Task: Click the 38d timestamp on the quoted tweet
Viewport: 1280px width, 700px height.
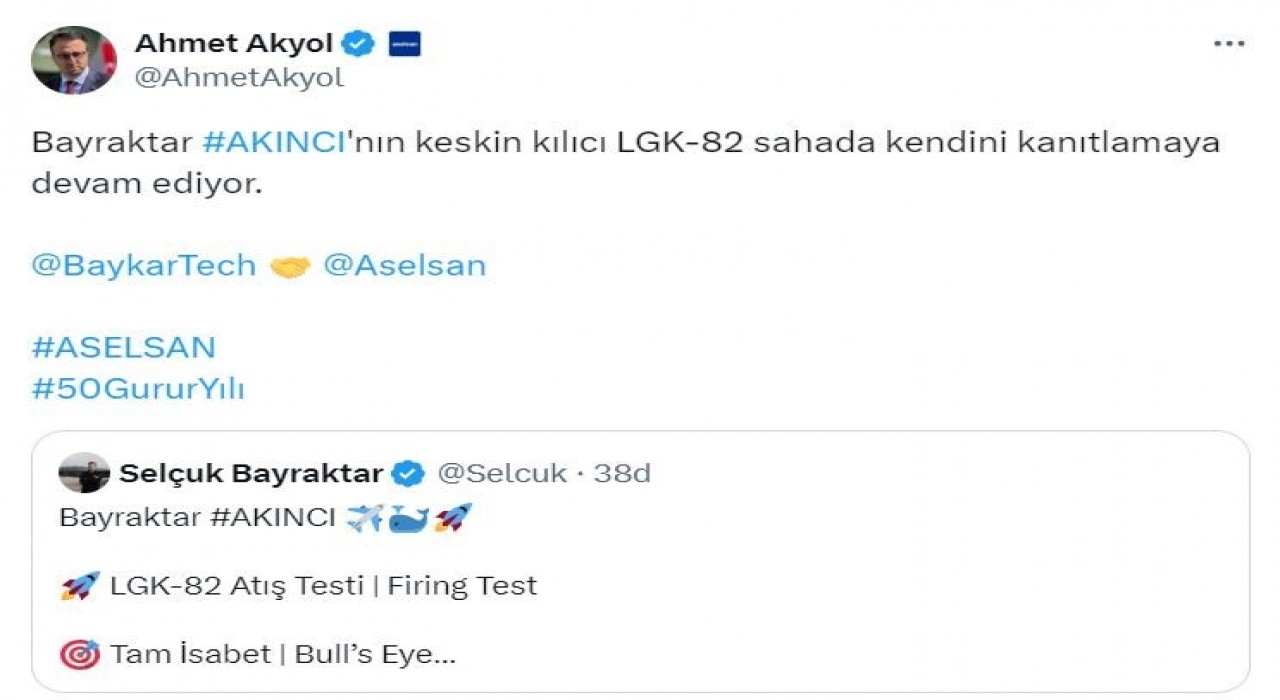Action: coord(623,472)
